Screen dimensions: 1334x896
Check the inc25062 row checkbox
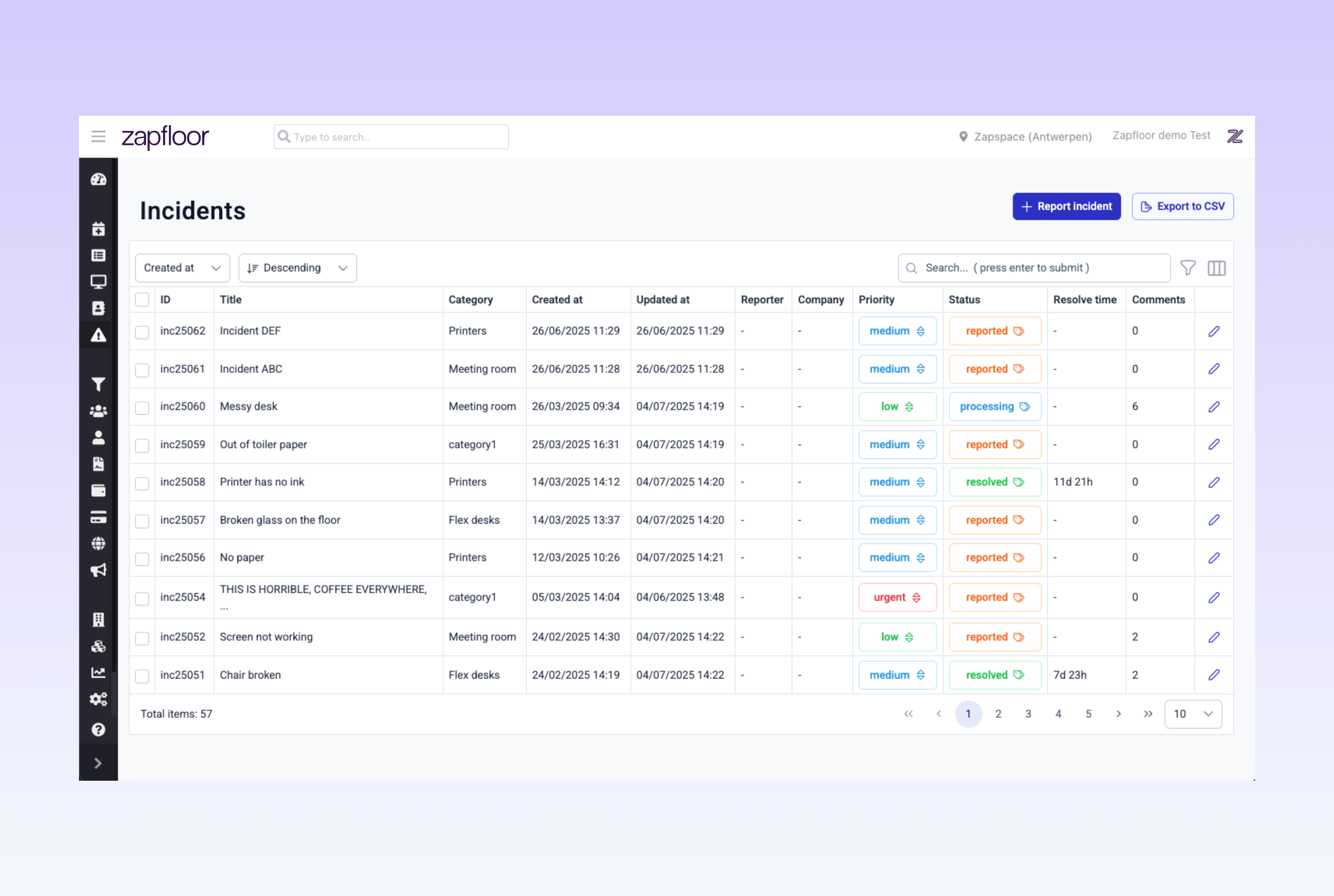tap(142, 332)
